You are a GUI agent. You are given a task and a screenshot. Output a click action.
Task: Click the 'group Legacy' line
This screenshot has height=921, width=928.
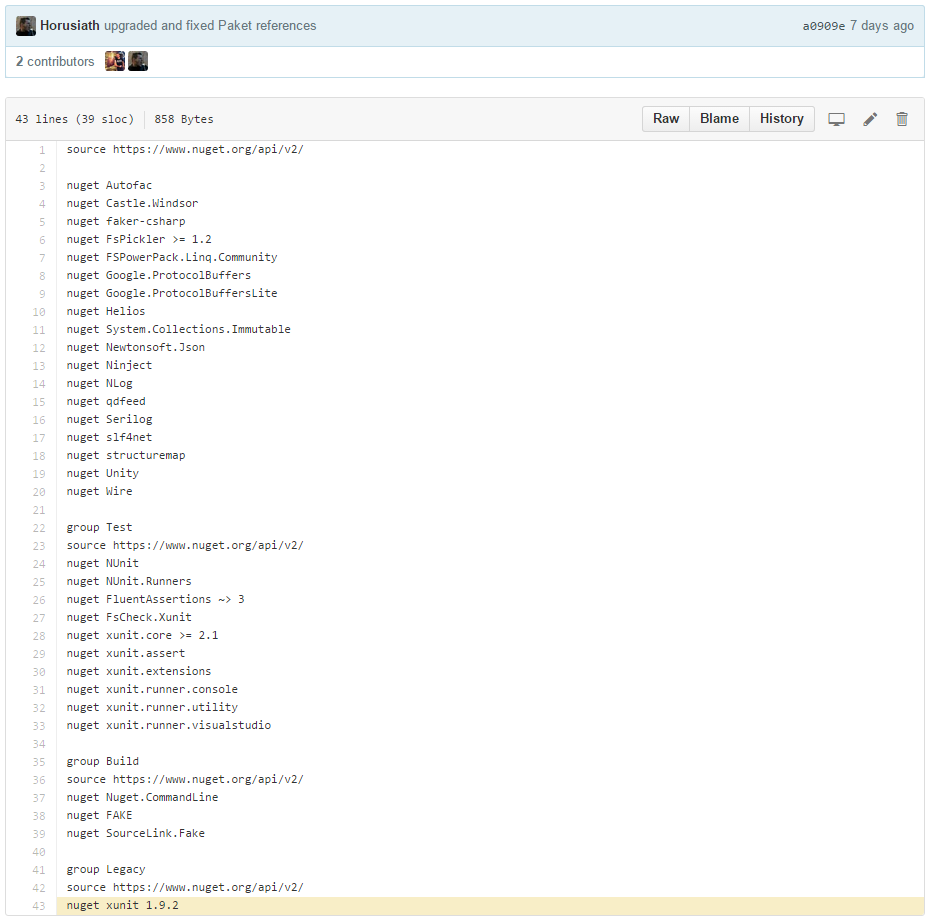point(106,870)
